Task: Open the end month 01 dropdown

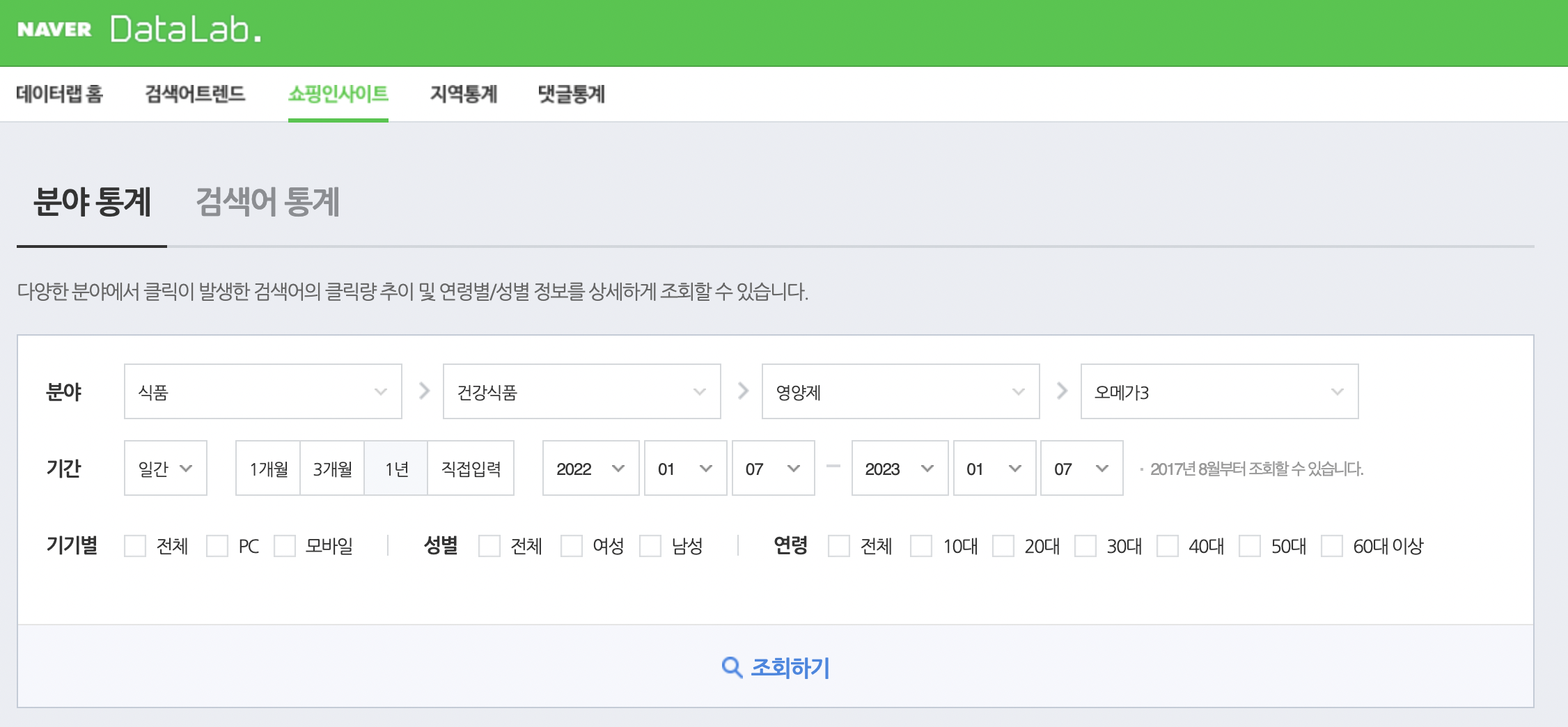Action: coord(995,468)
